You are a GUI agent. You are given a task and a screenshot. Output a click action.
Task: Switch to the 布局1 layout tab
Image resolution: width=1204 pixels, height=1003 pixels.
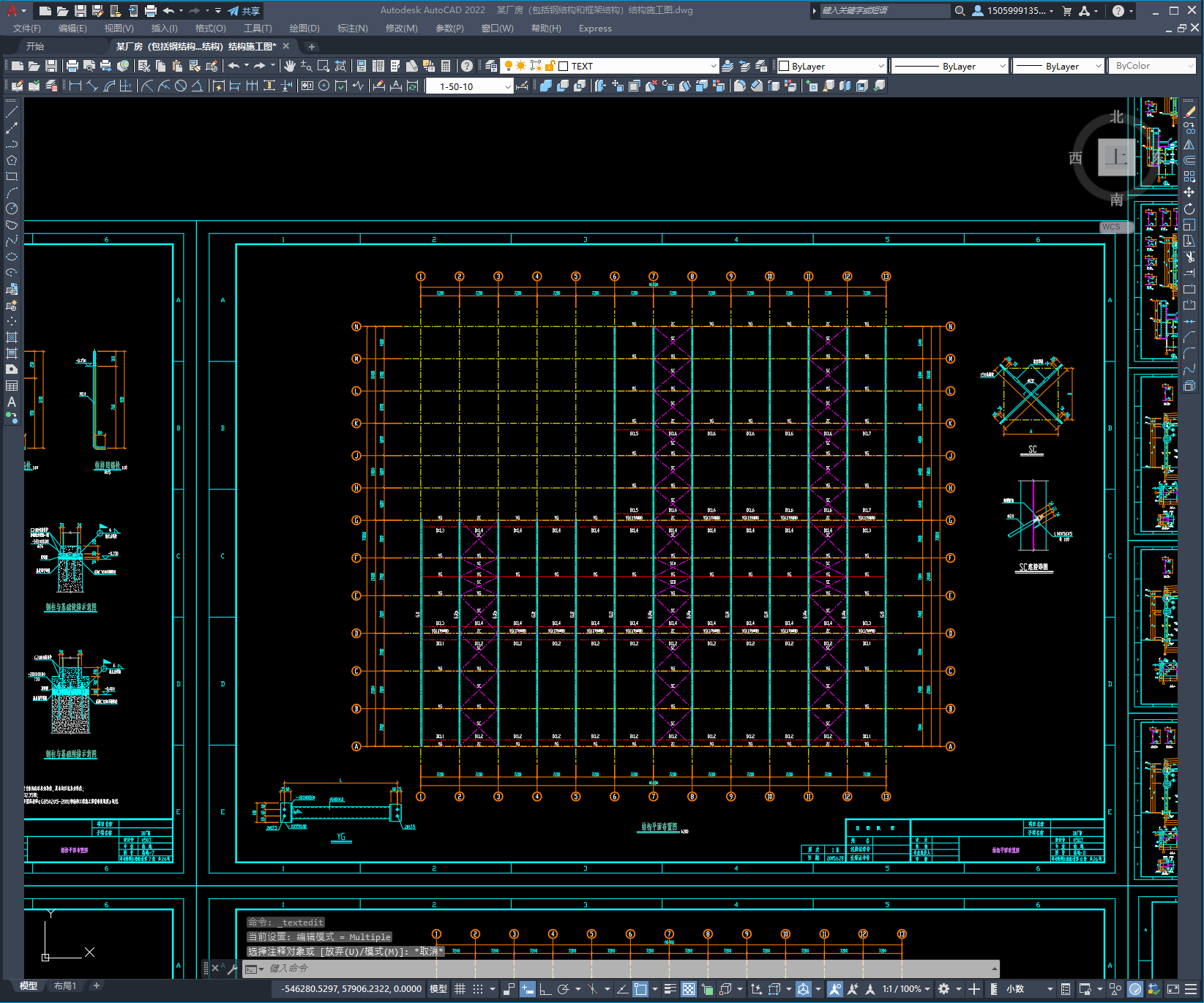click(x=64, y=985)
